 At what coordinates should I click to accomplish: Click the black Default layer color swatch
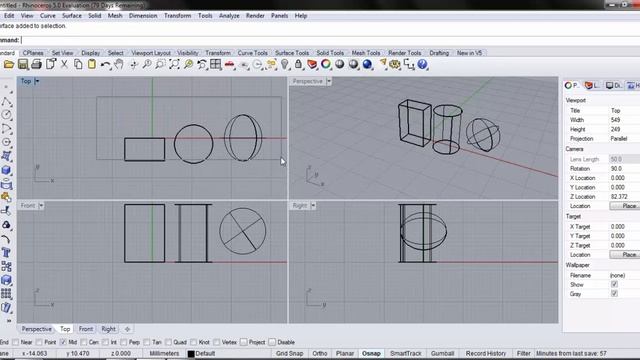point(191,354)
